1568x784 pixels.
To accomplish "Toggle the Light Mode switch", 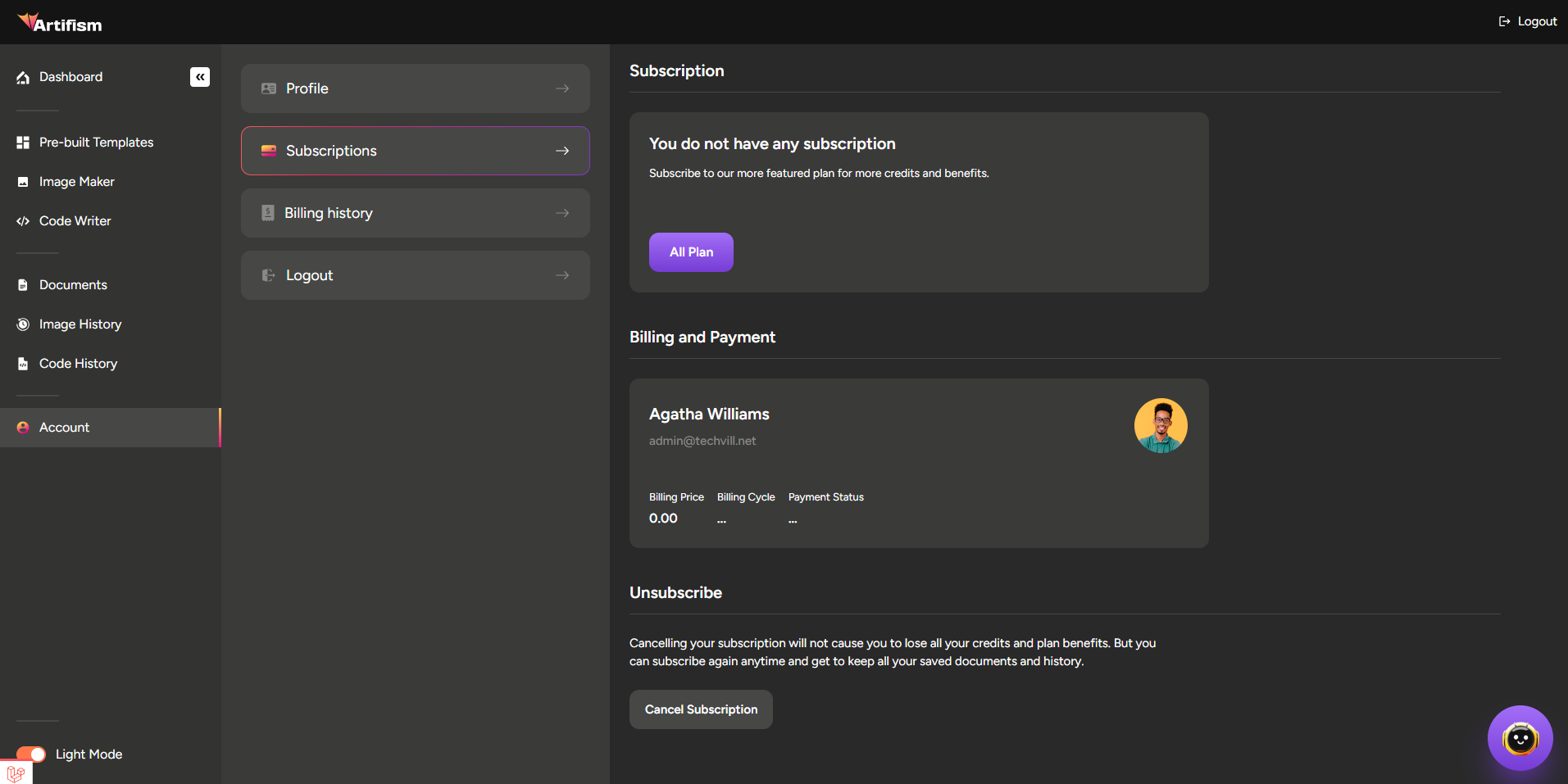I will 31,755.
